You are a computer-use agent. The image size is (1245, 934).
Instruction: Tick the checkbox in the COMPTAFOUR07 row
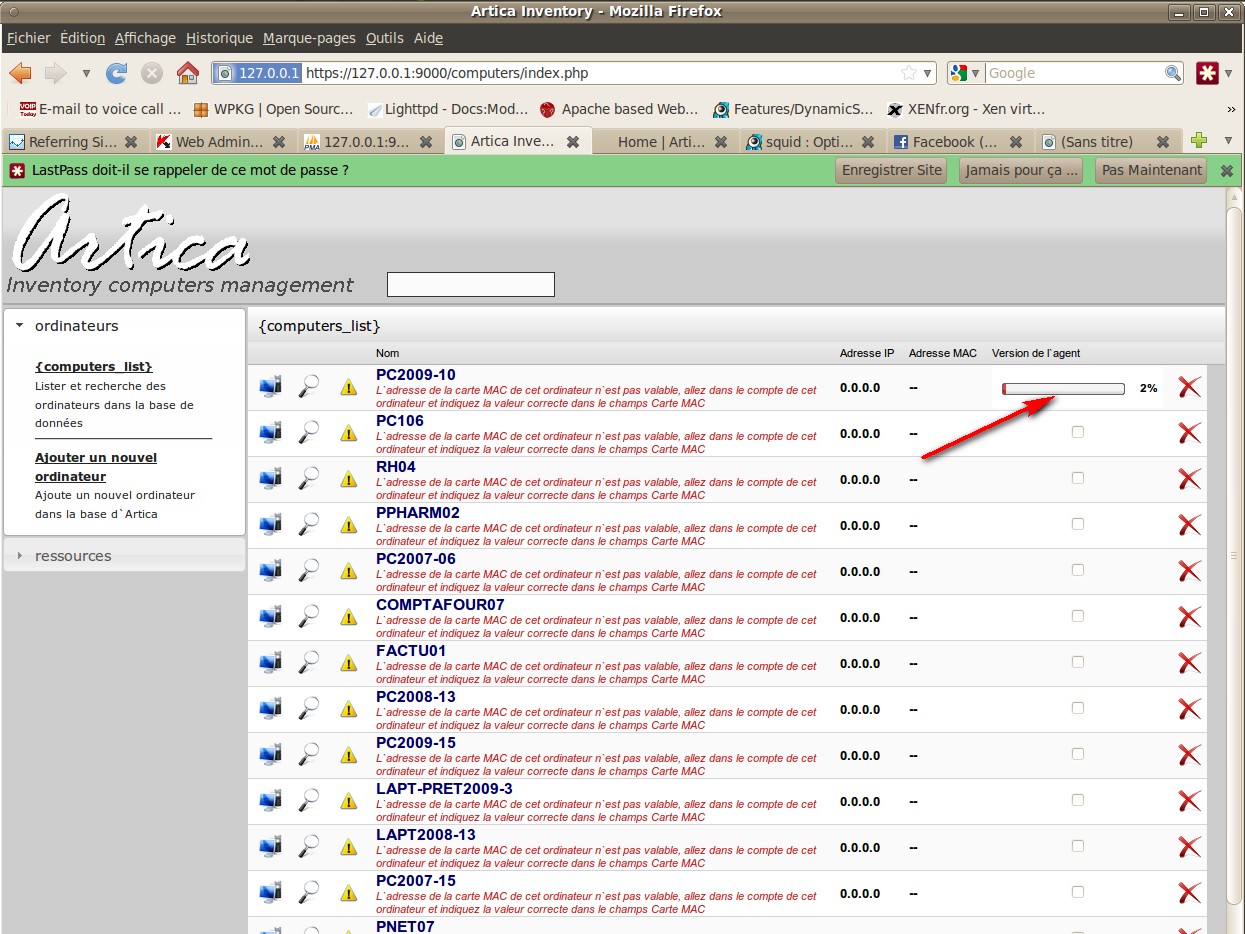[x=1077, y=616]
